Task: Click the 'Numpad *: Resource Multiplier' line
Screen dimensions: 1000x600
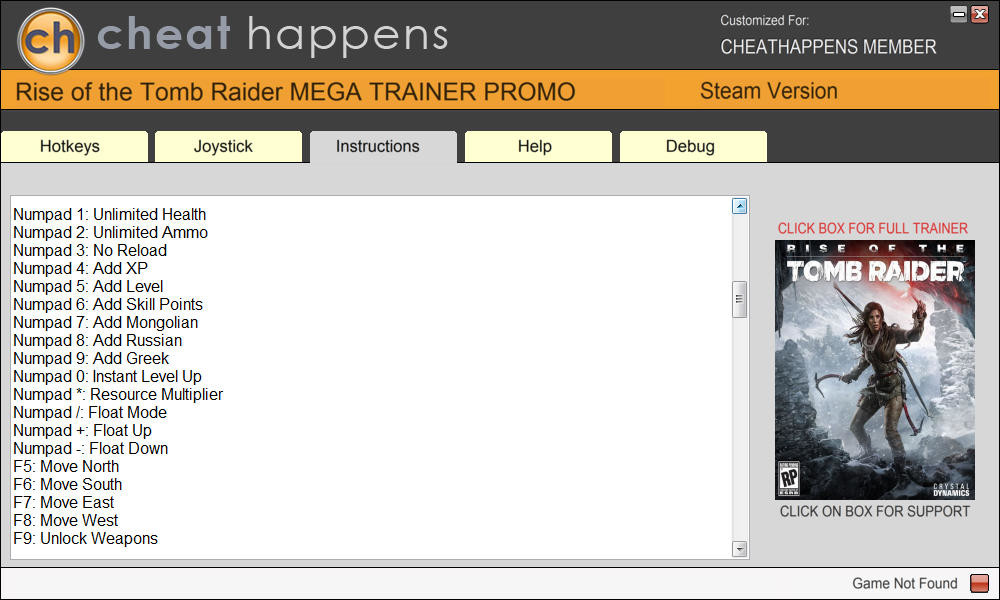Action: coord(118,394)
